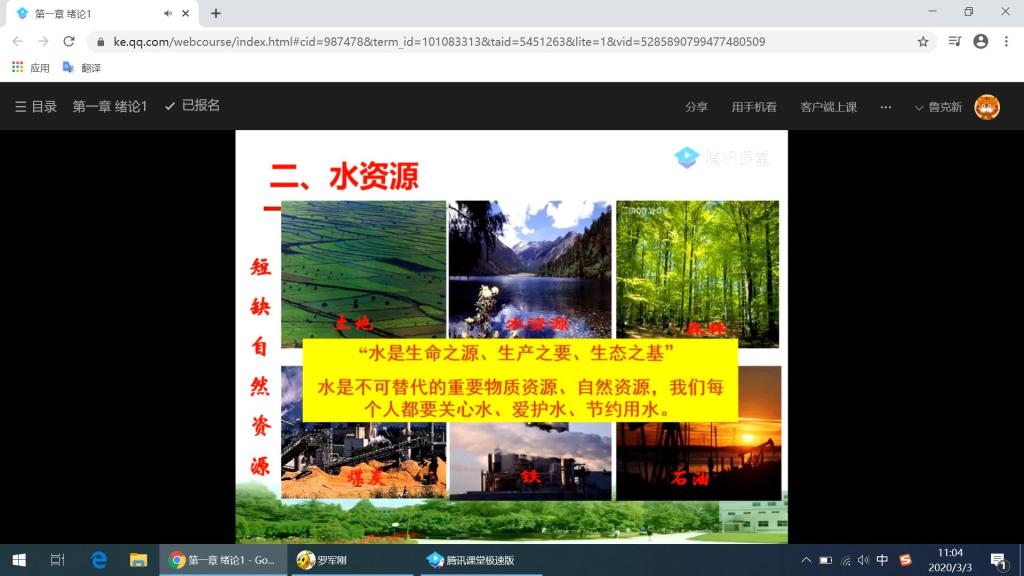Open the three-dots more options menu
Image resolution: width=1024 pixels, height=576 pixels.
tap(885, 107)
